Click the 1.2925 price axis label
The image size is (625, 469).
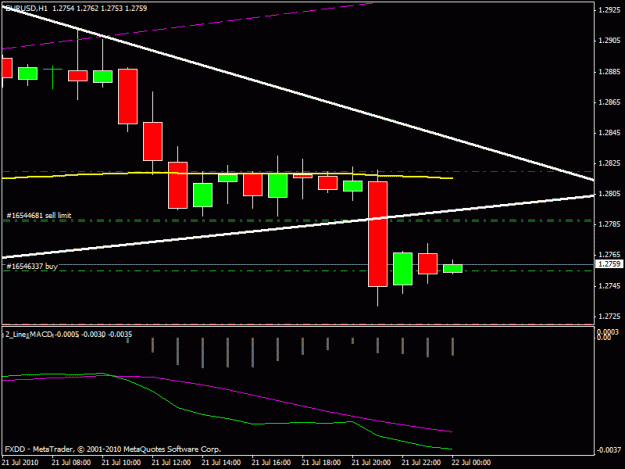tap(609, 10)
